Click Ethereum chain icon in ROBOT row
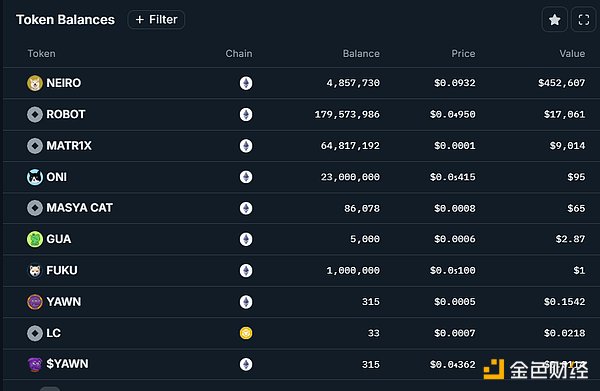The height and width of the screenshot is (391, 600). (x=246, y=114)
